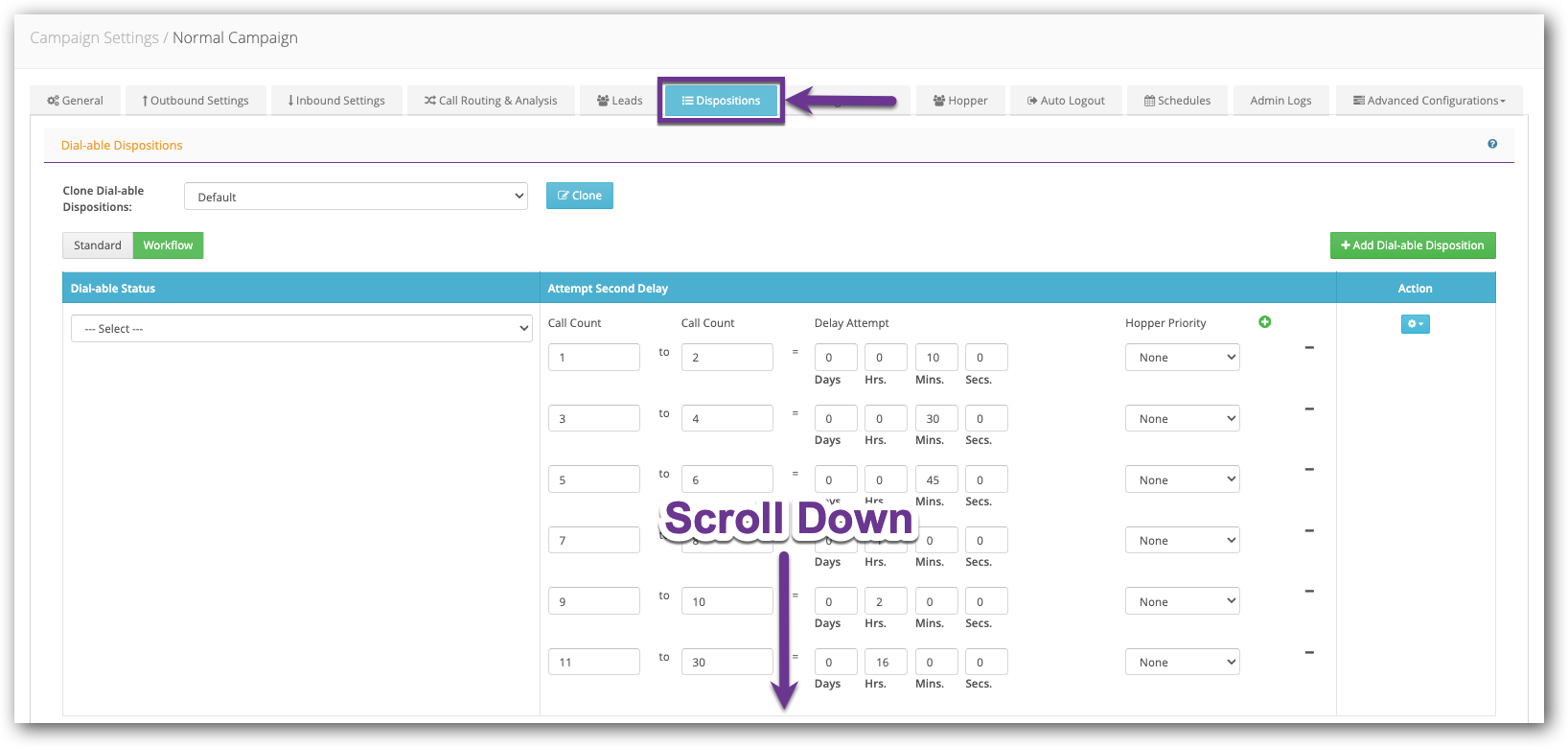
Task: Click the Campaign Settings breadcrumb link
Action: (x=94, y=37)
